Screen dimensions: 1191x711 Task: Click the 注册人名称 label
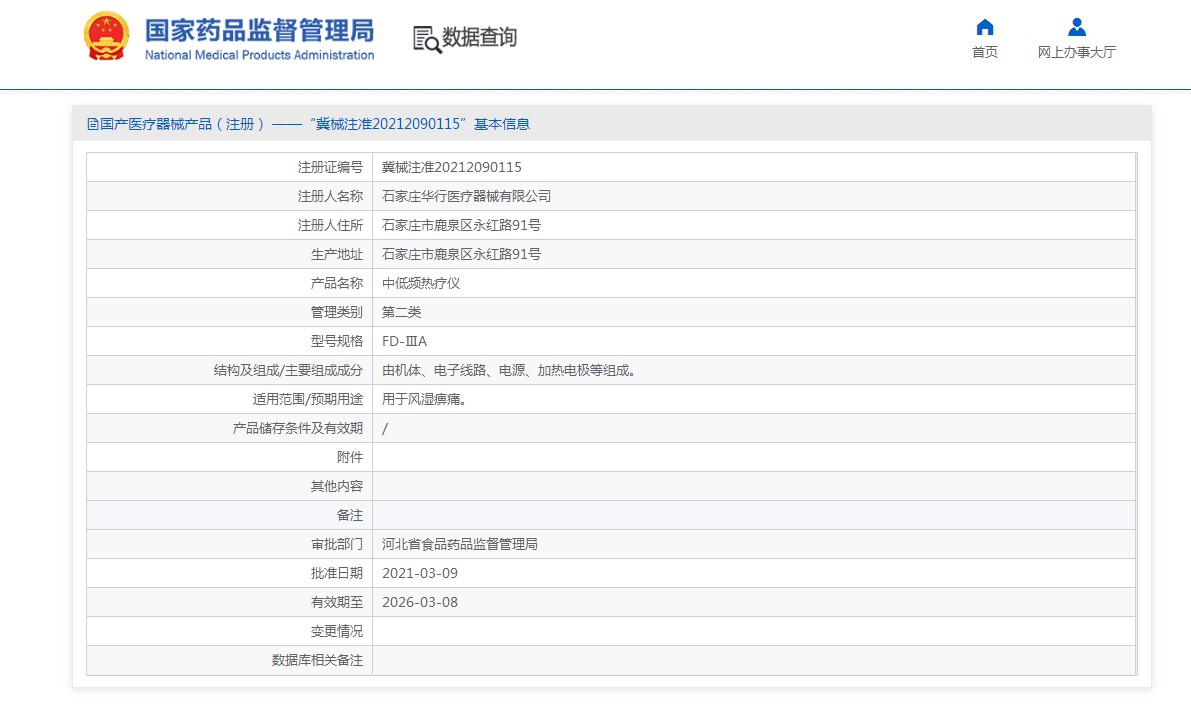click(x=330, y=196)
